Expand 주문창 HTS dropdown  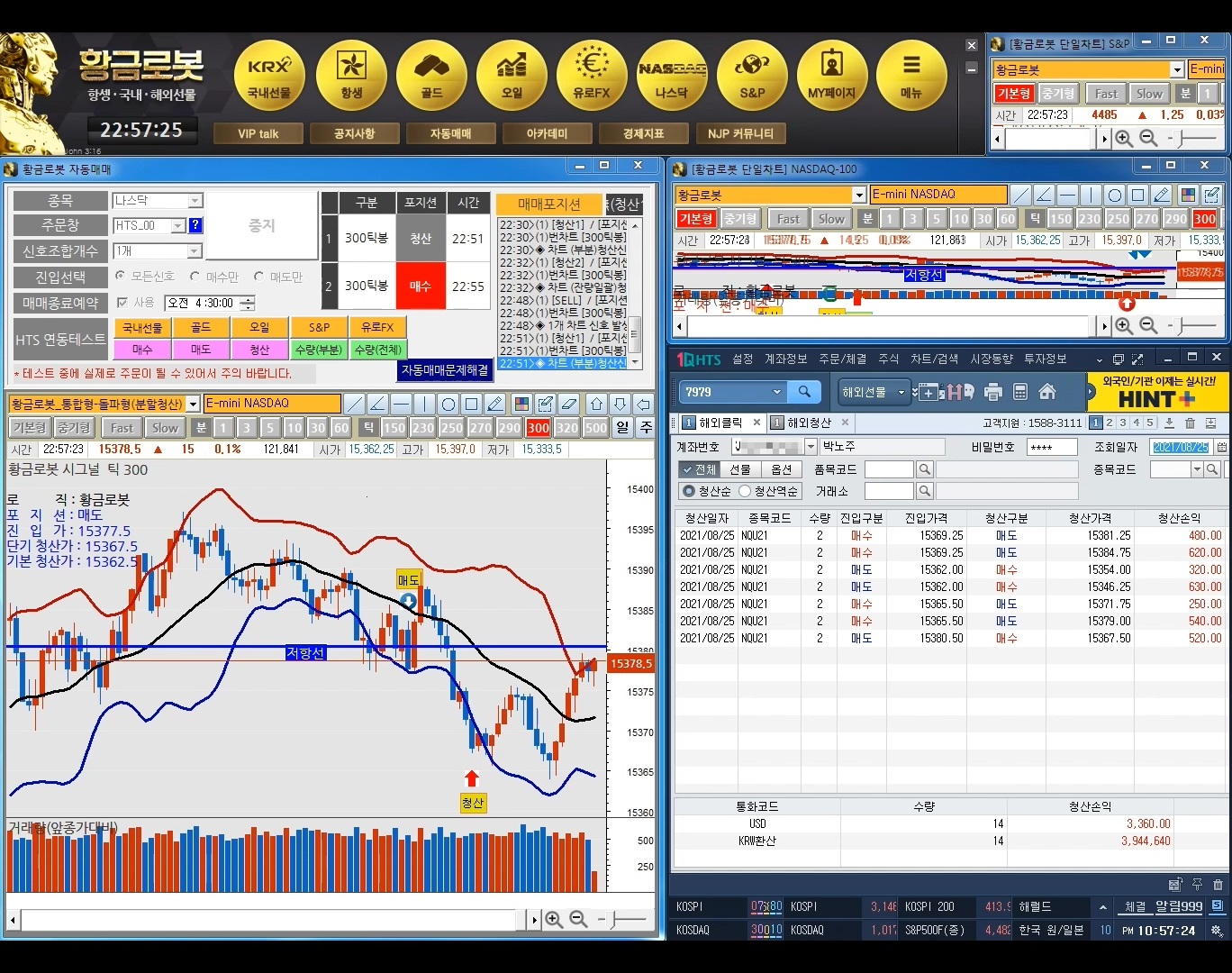click(178, 225)
